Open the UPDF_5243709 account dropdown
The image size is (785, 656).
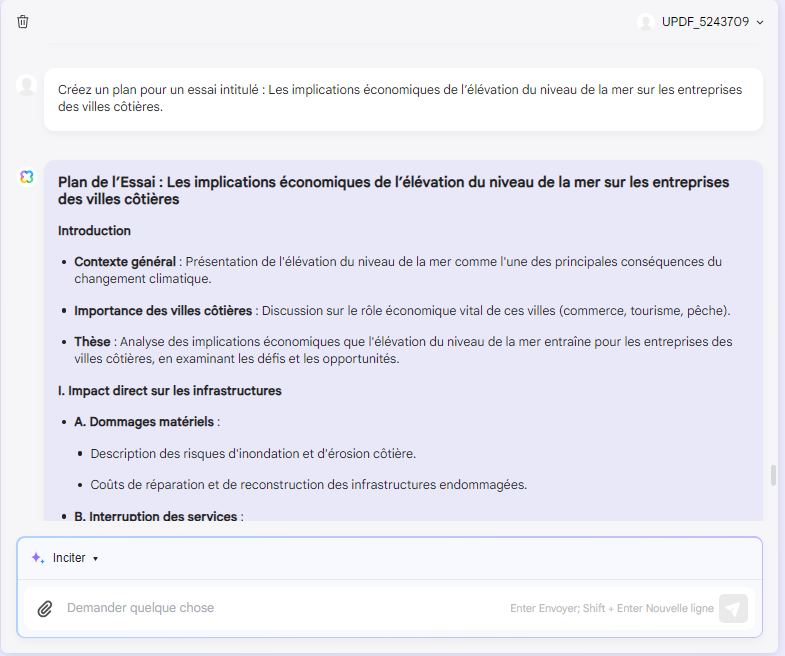712,22
